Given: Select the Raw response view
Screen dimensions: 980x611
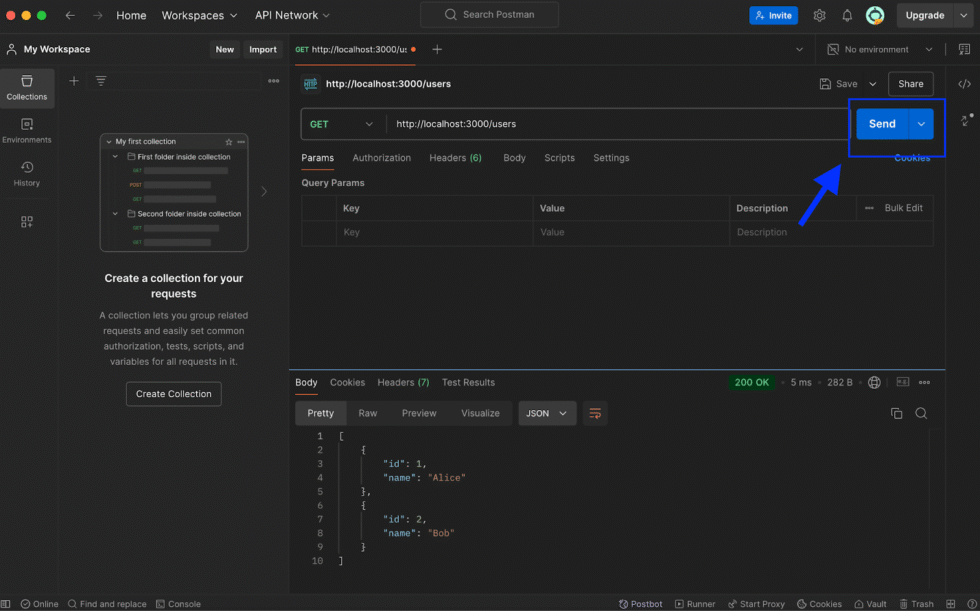Looking at the screenshot, I should click(x=368, y=414).
